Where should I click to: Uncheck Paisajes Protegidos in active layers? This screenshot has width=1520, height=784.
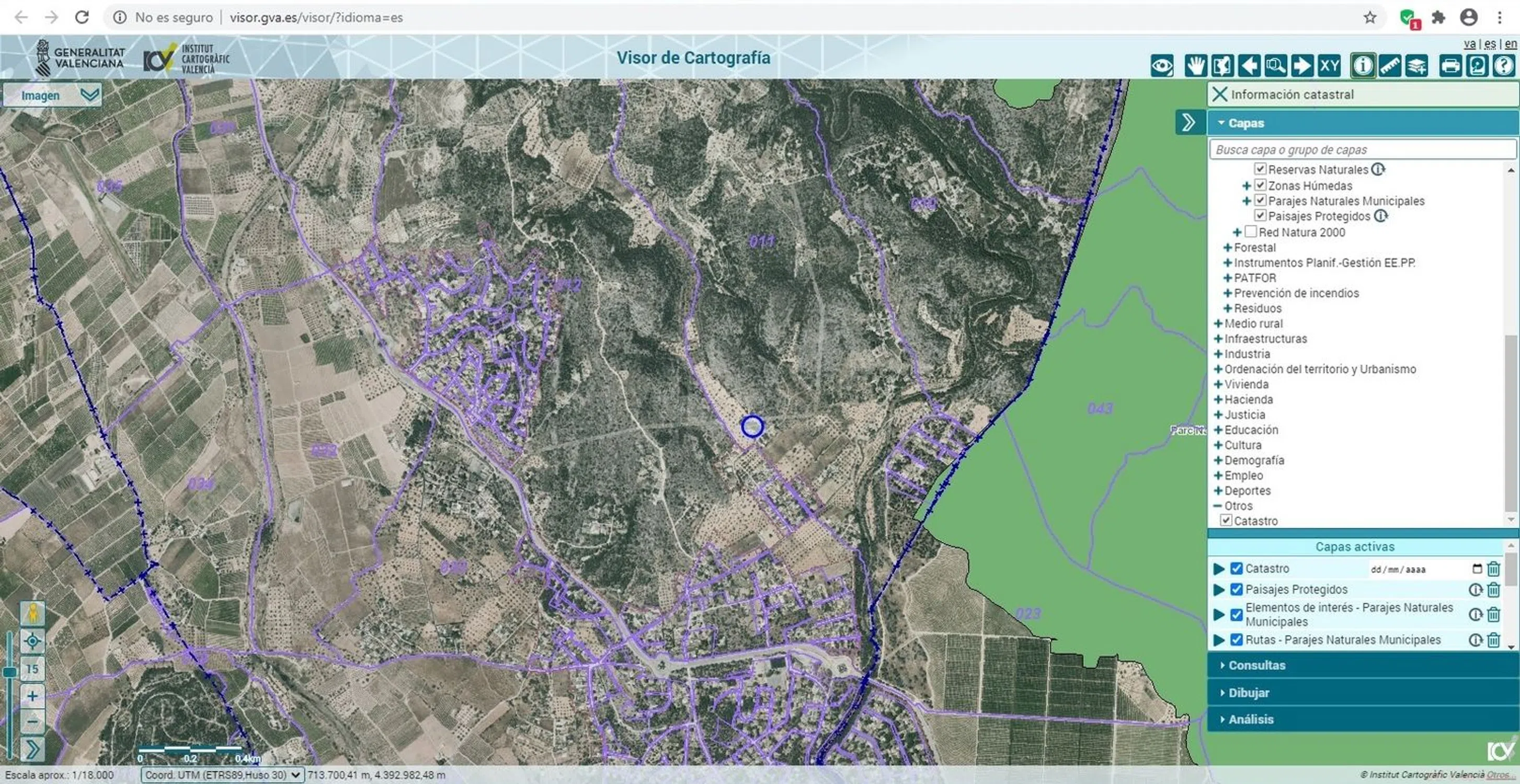1236,590
